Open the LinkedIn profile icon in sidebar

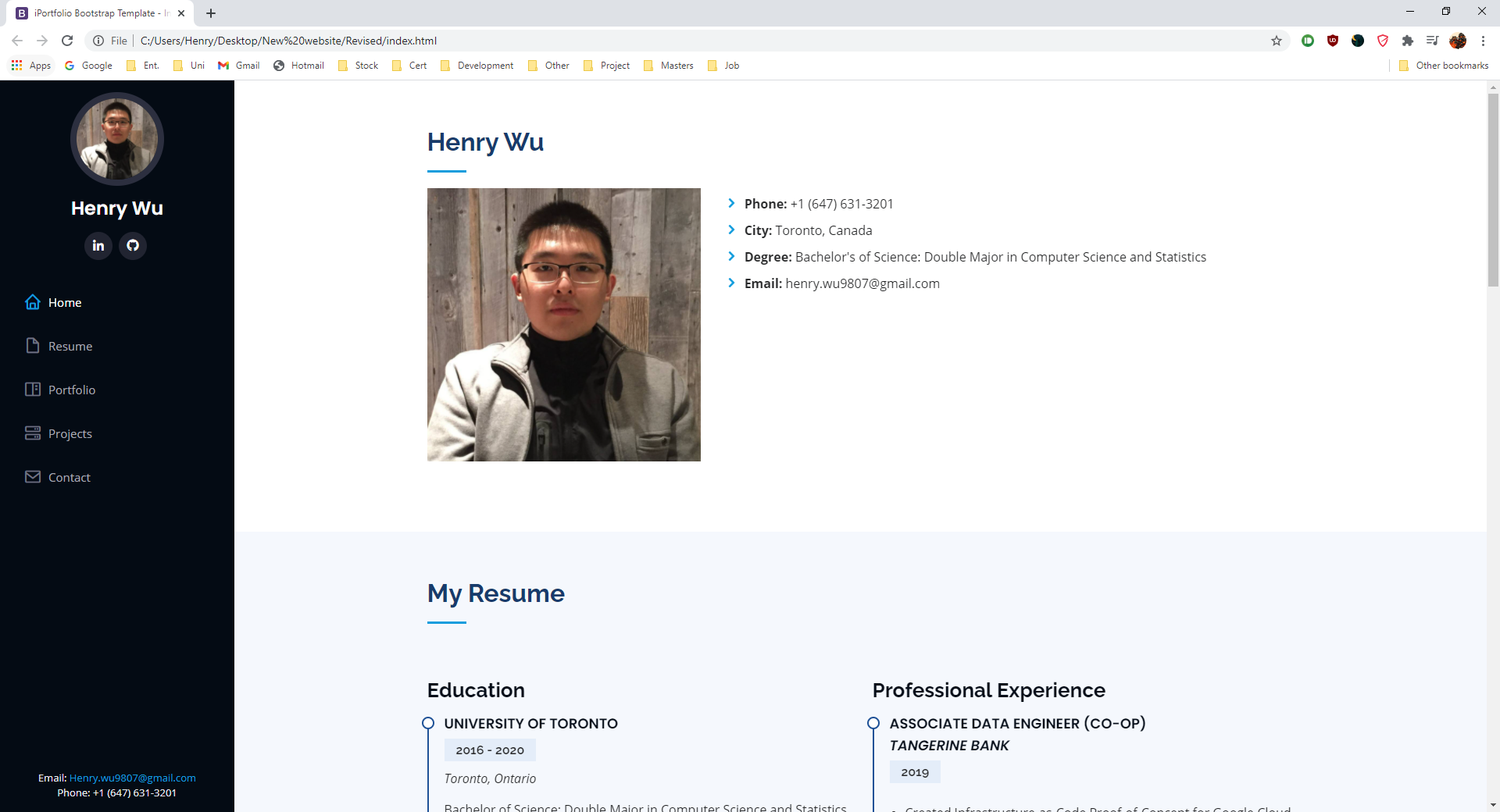[98, 246]
